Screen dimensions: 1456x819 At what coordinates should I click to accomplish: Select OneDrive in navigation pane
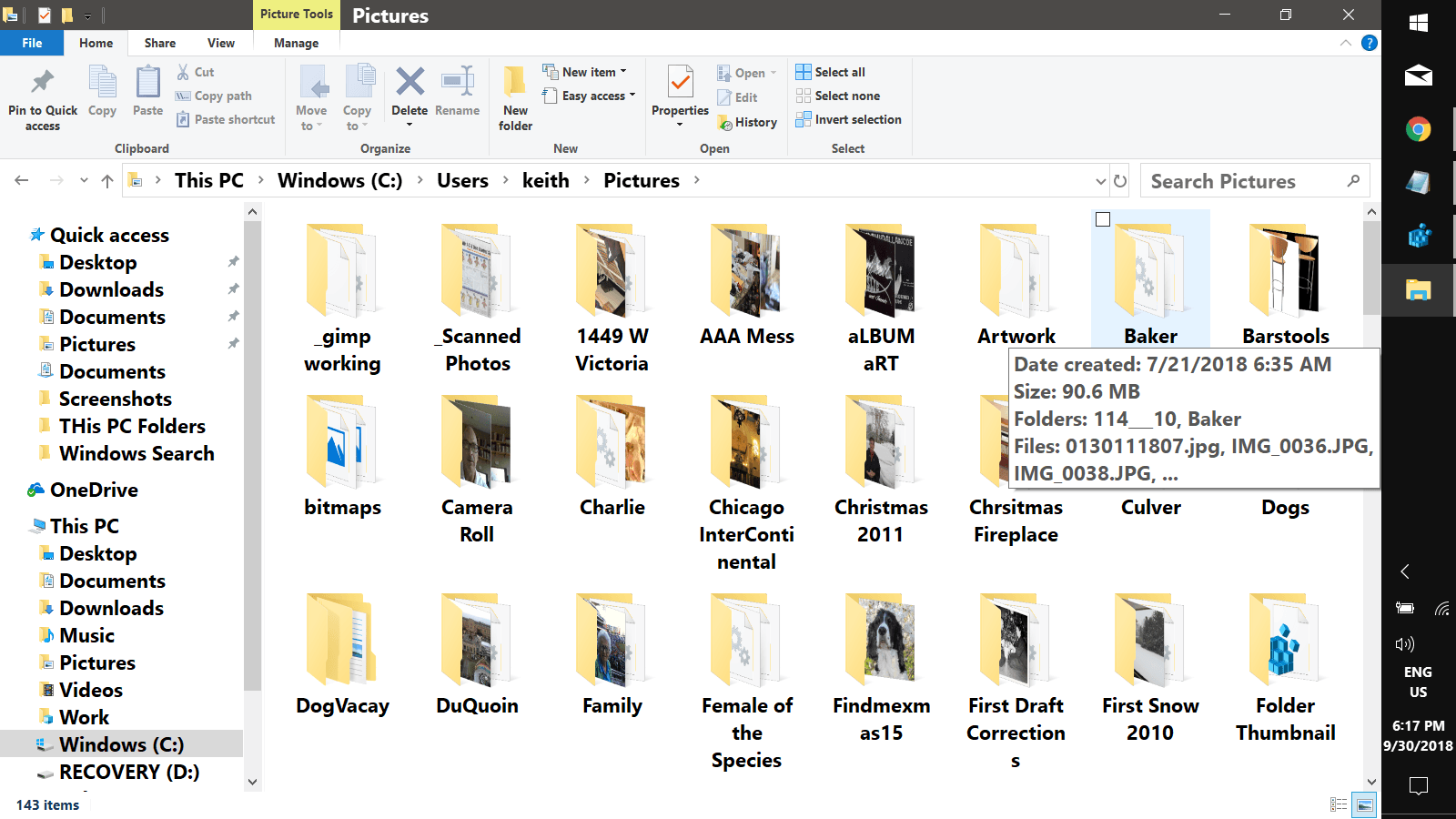[94, 490]
